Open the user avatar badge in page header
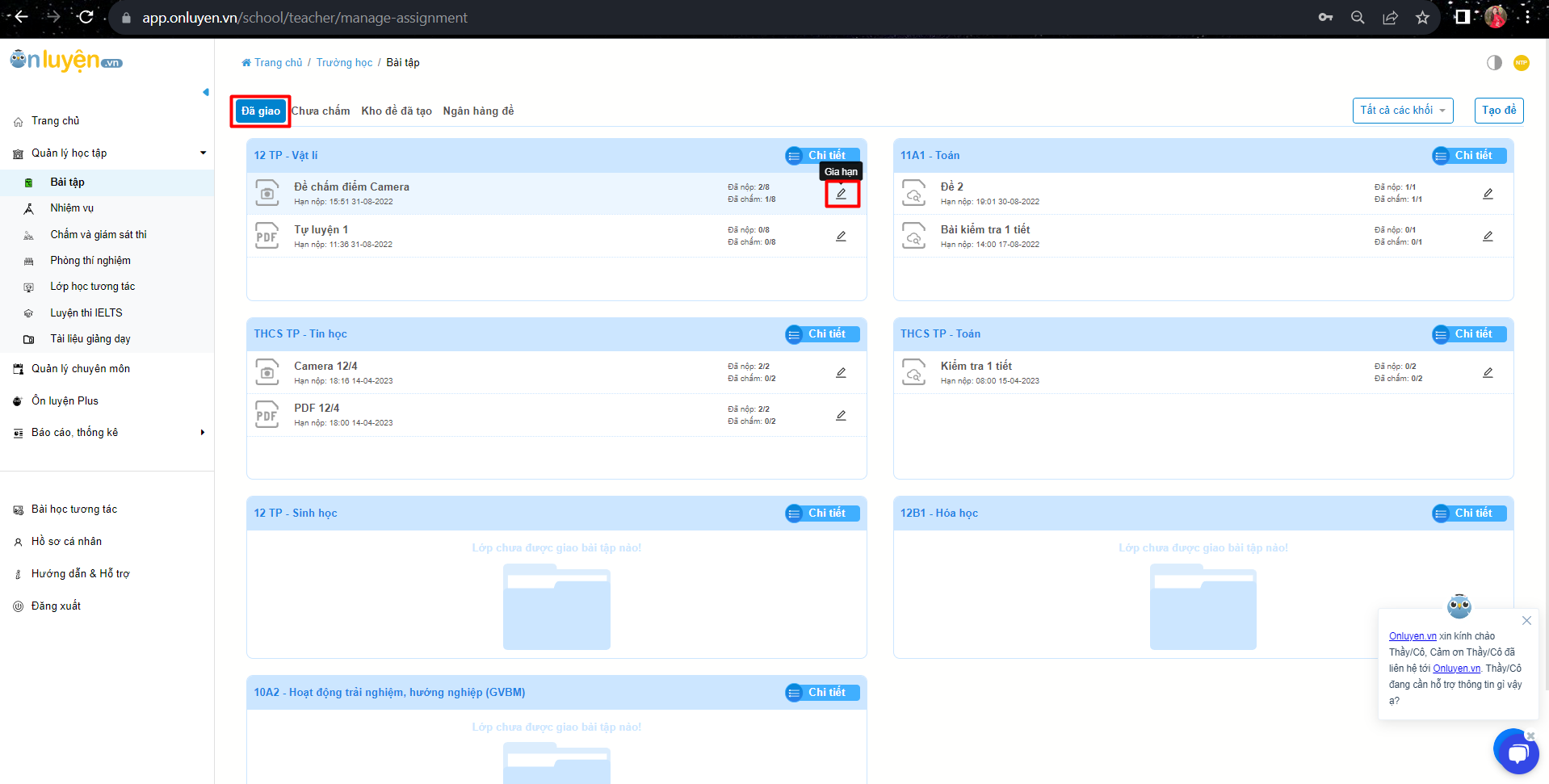The height and width of the screenshot is (784, 1549). (x=1522, y=62)
